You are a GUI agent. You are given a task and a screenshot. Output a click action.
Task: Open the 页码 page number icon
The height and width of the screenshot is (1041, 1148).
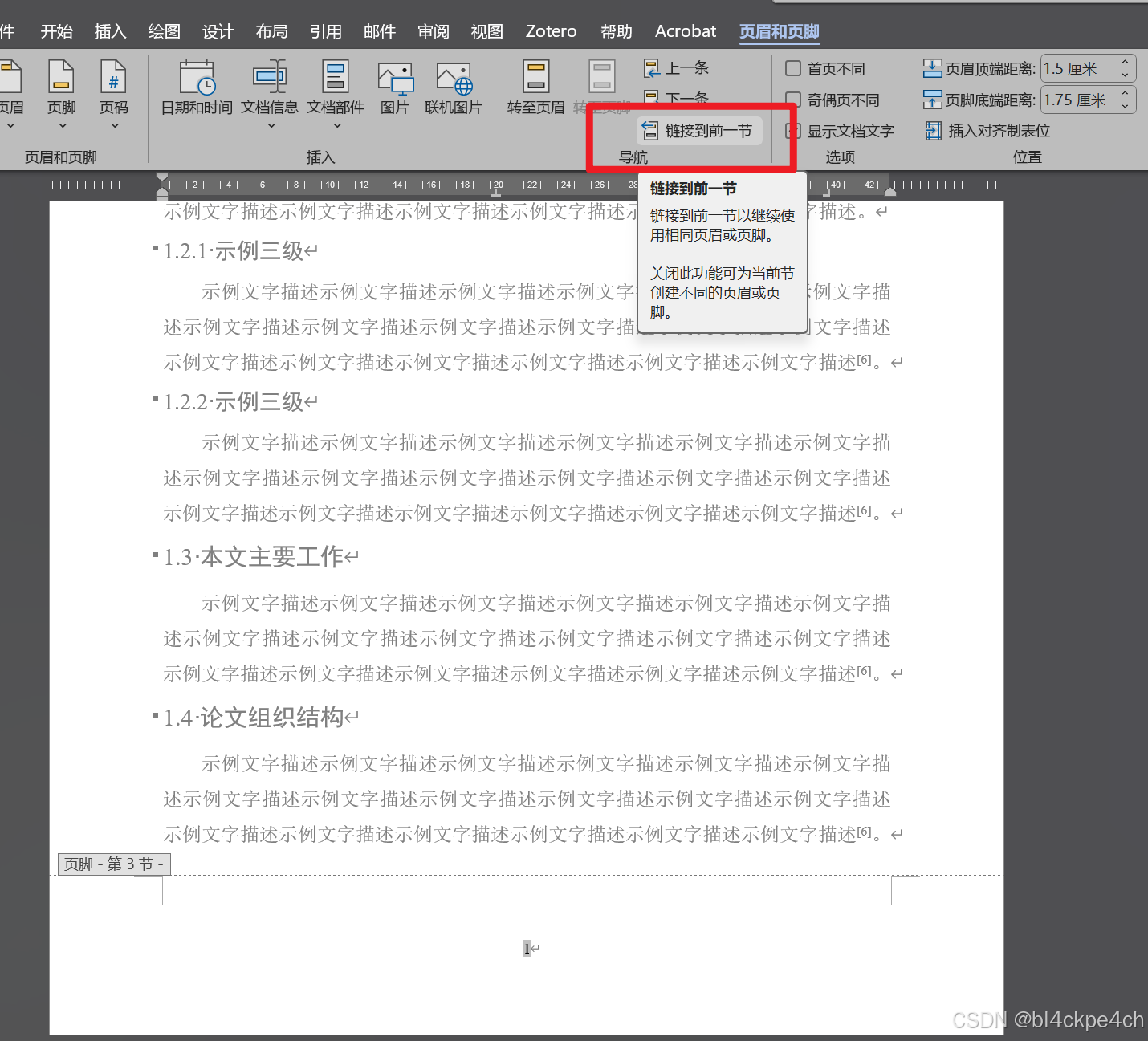(x=113, y=77)
